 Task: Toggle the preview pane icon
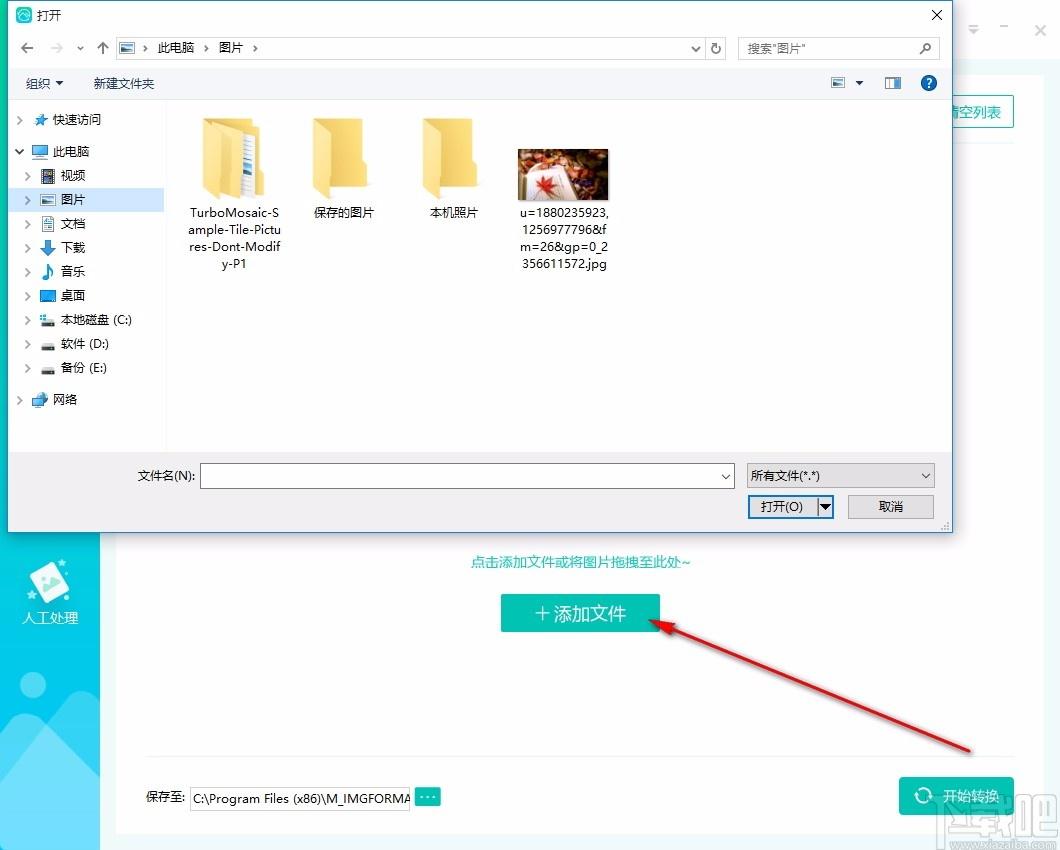tap(892, 82)
